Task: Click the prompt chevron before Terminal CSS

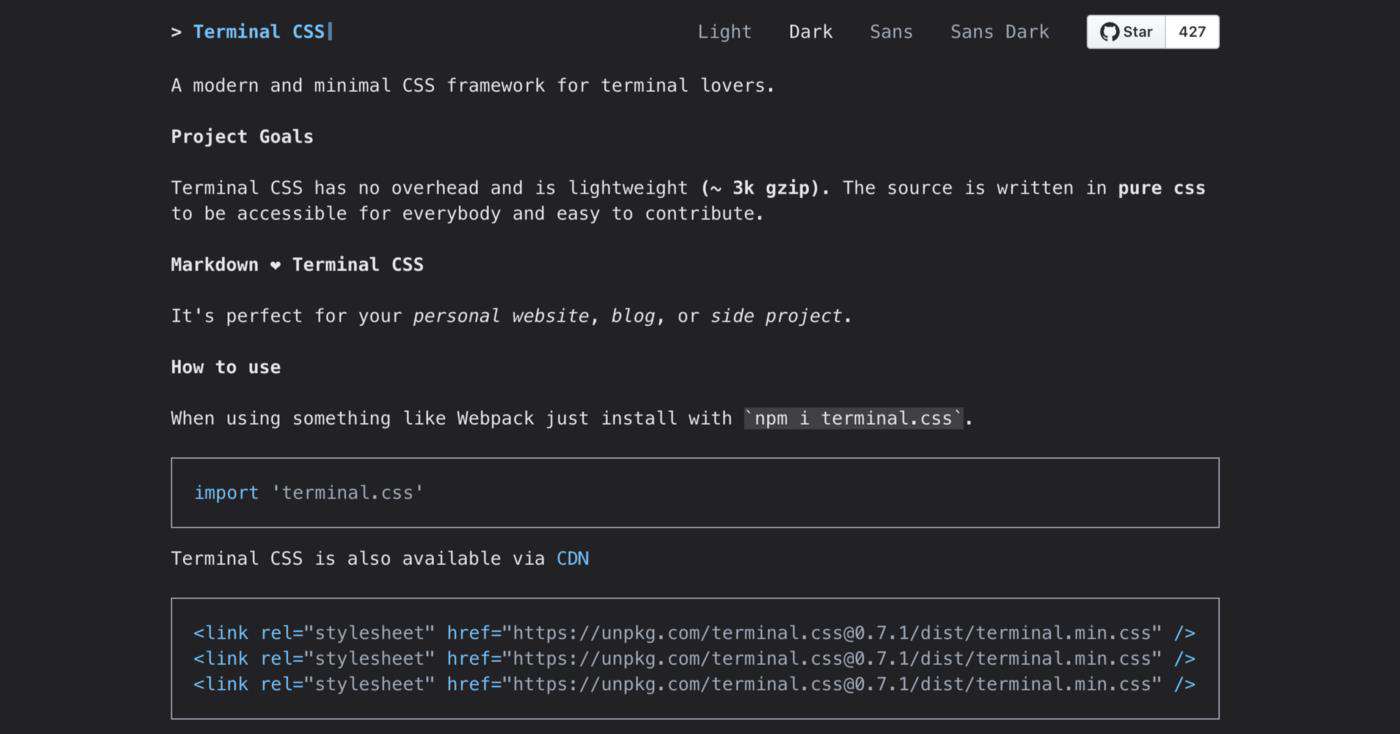Action: pyautogui.click(x=176, y=32)
